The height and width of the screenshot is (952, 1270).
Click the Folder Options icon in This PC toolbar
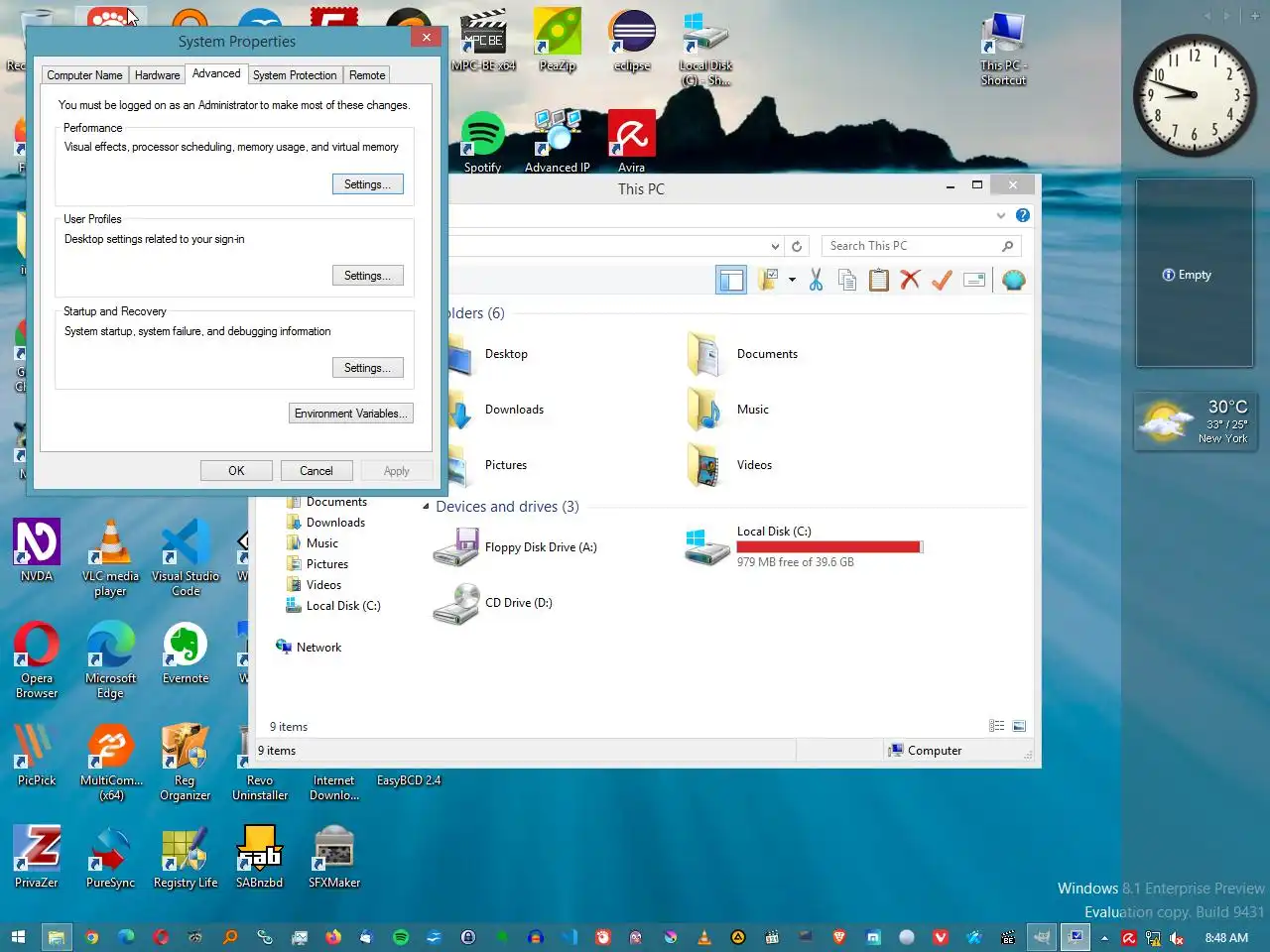click(x=768, y=281)
